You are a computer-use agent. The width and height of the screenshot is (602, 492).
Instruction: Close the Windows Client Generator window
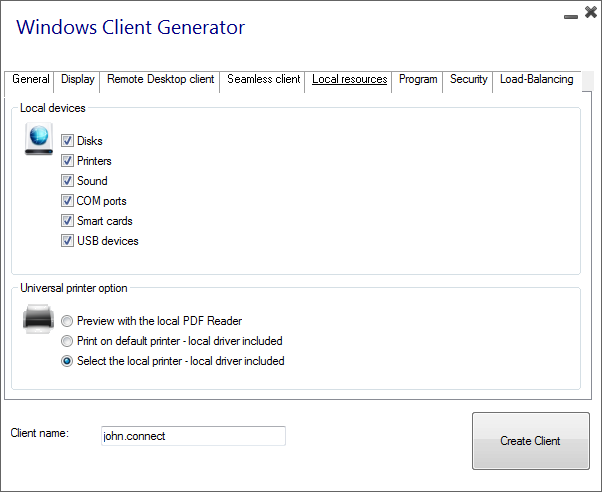click(591, 12)
